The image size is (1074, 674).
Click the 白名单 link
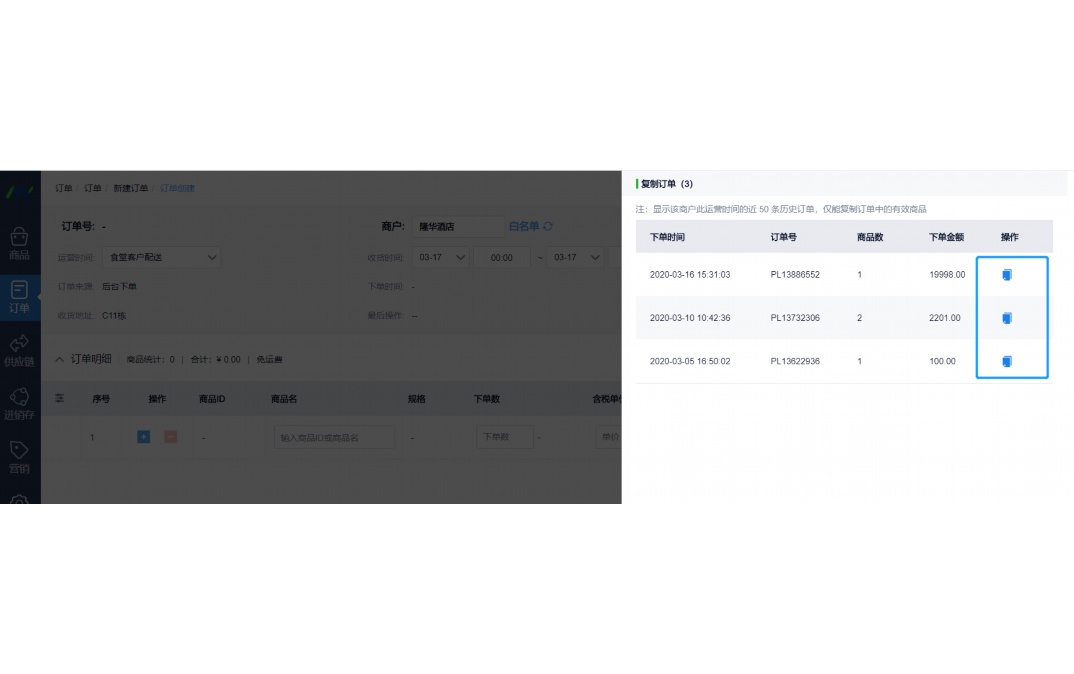pos(523,227)
